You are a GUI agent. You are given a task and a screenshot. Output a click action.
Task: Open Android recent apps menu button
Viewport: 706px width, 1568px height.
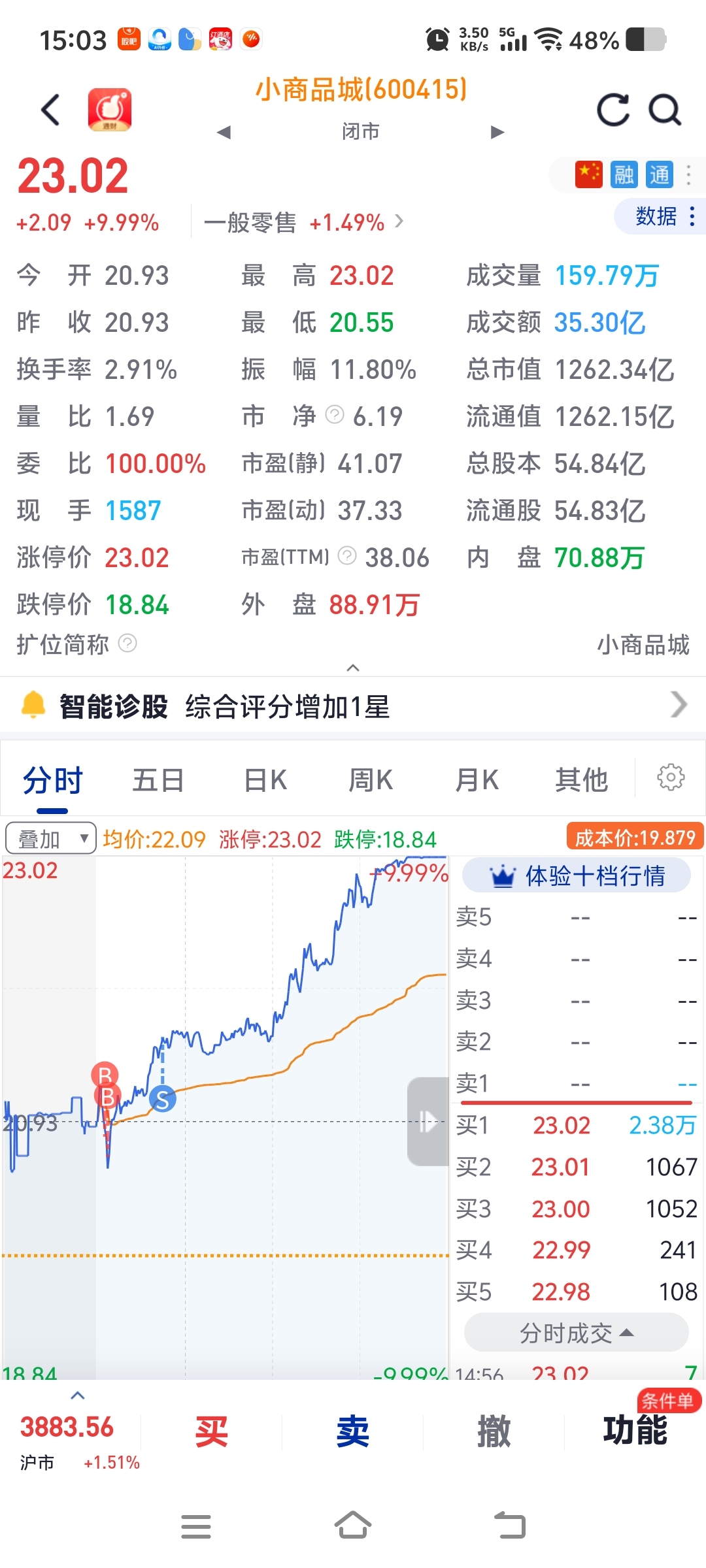pos(196,1527)
